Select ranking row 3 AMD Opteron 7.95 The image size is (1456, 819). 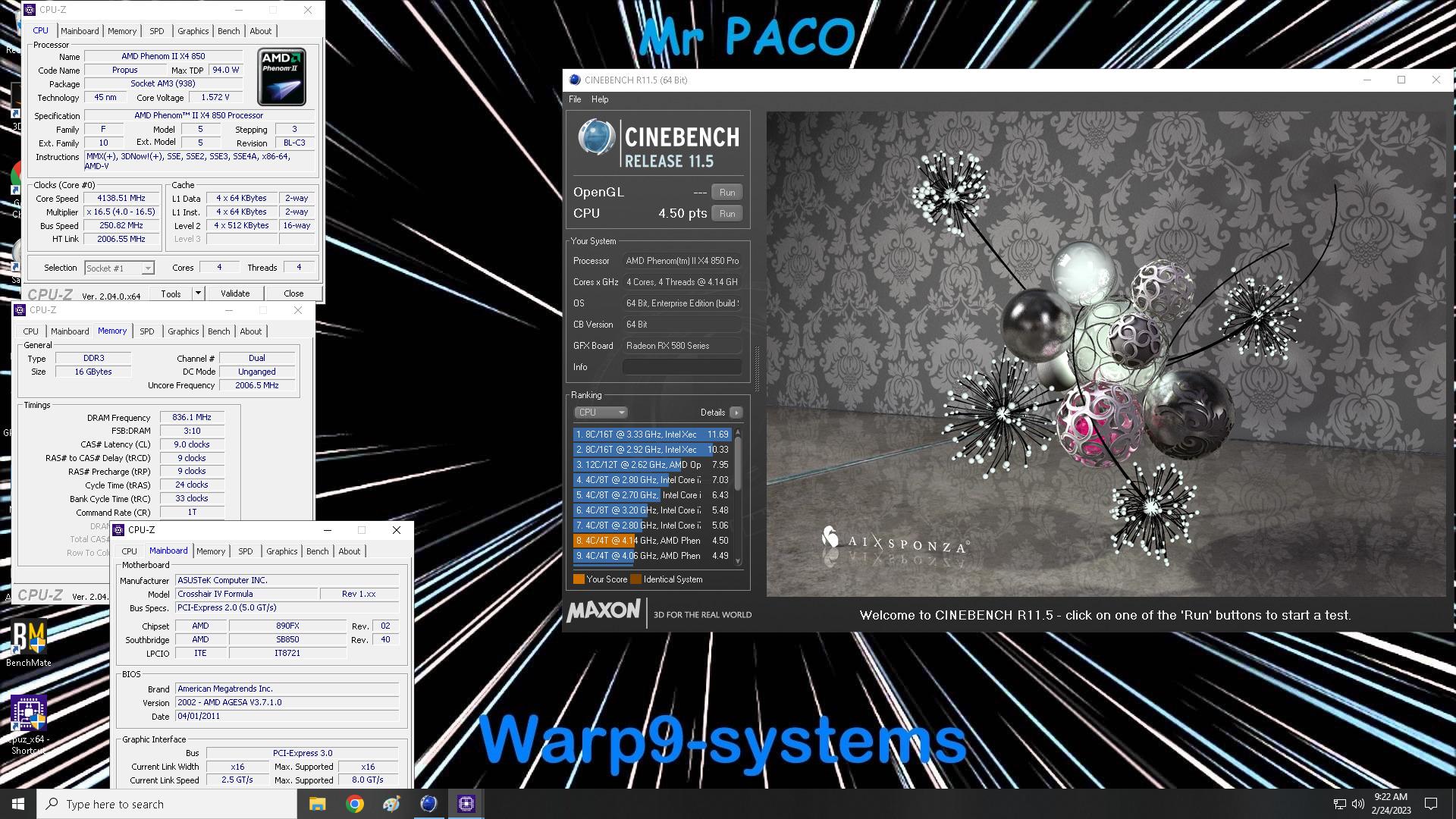[652, 465]
